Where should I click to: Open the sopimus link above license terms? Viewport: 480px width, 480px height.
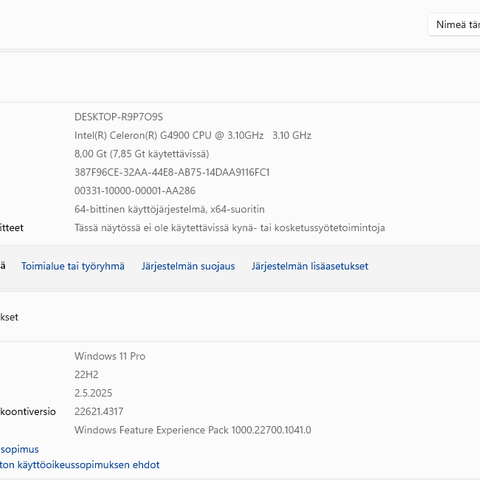(19, 449)
